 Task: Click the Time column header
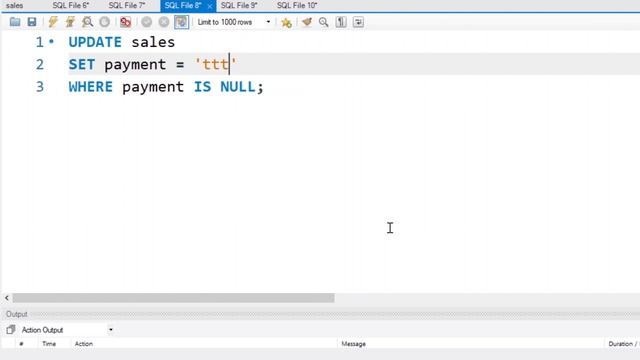pyautogui.click(x=49, y=344)
